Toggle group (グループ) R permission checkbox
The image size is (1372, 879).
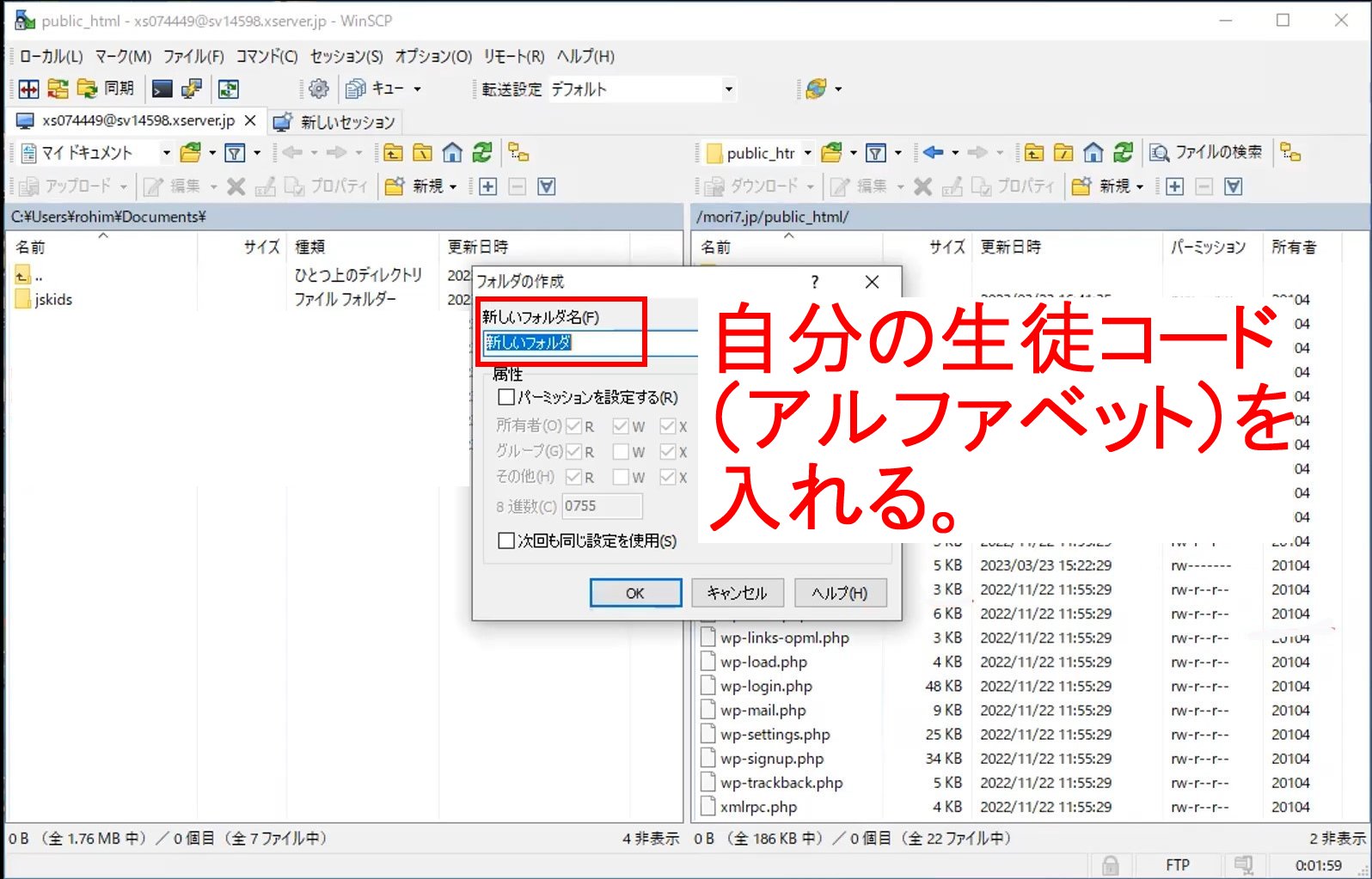(573, 451)
